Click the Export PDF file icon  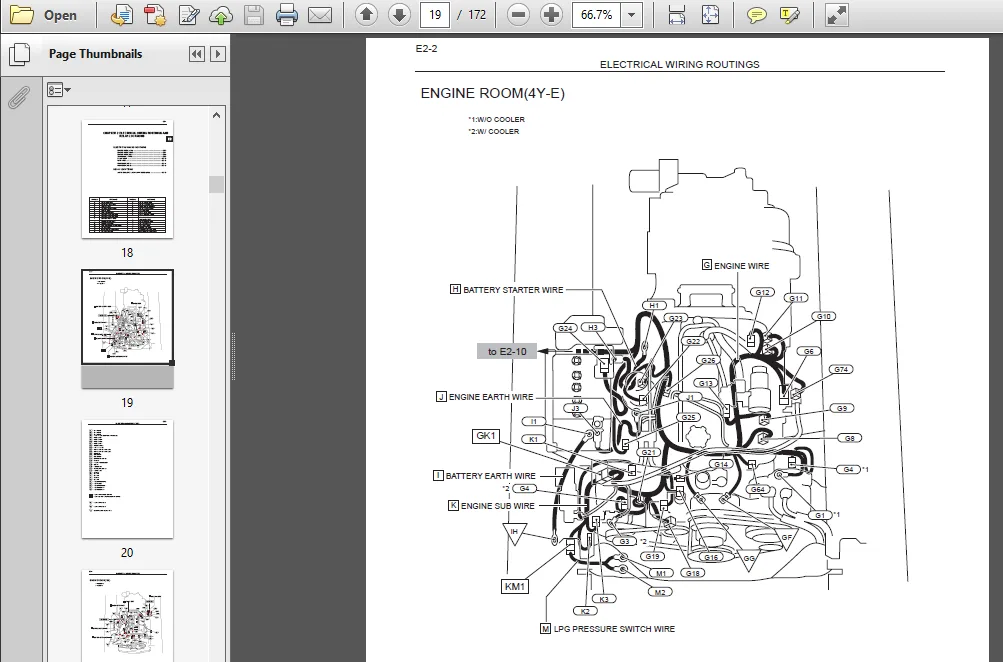(122, 15)
